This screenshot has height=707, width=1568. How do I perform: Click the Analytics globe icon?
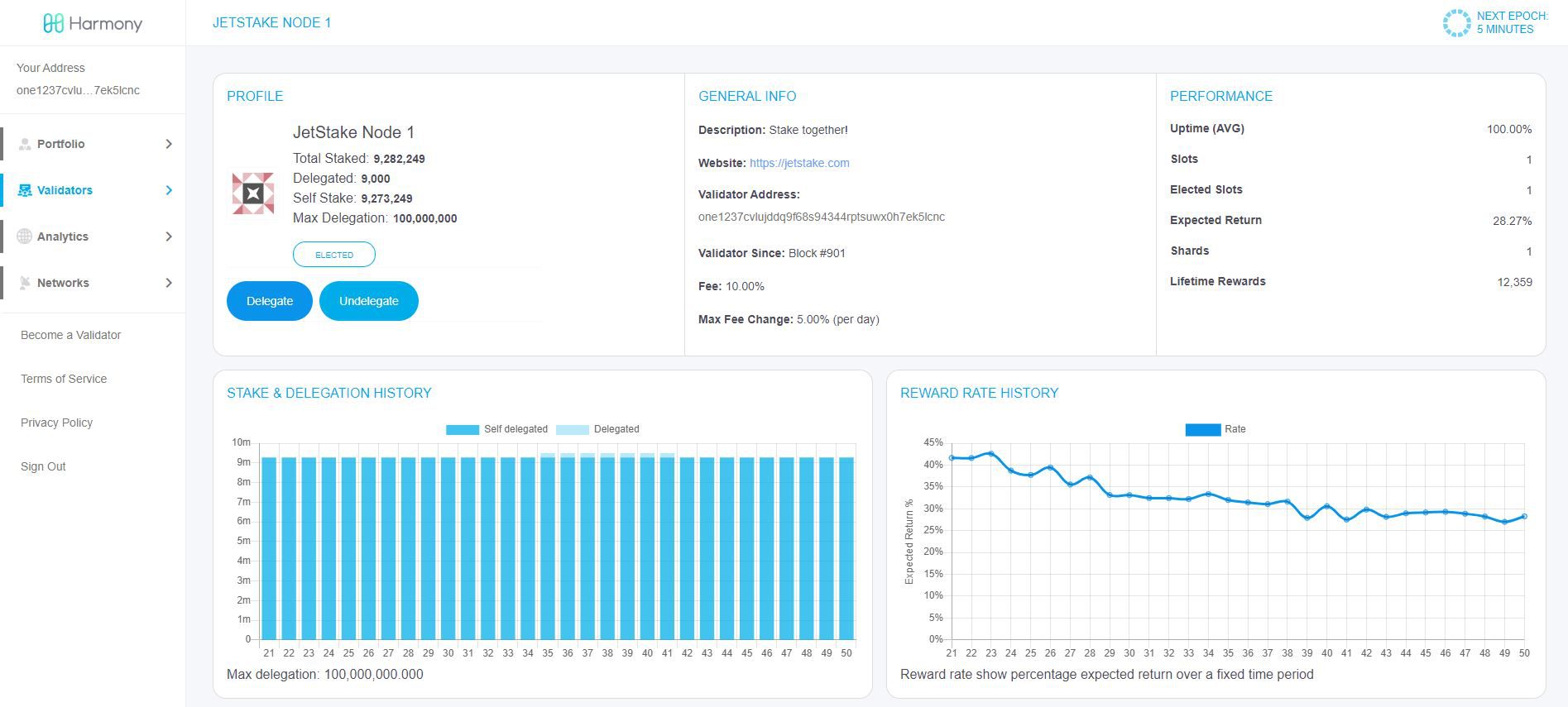(x=25, y=236)
